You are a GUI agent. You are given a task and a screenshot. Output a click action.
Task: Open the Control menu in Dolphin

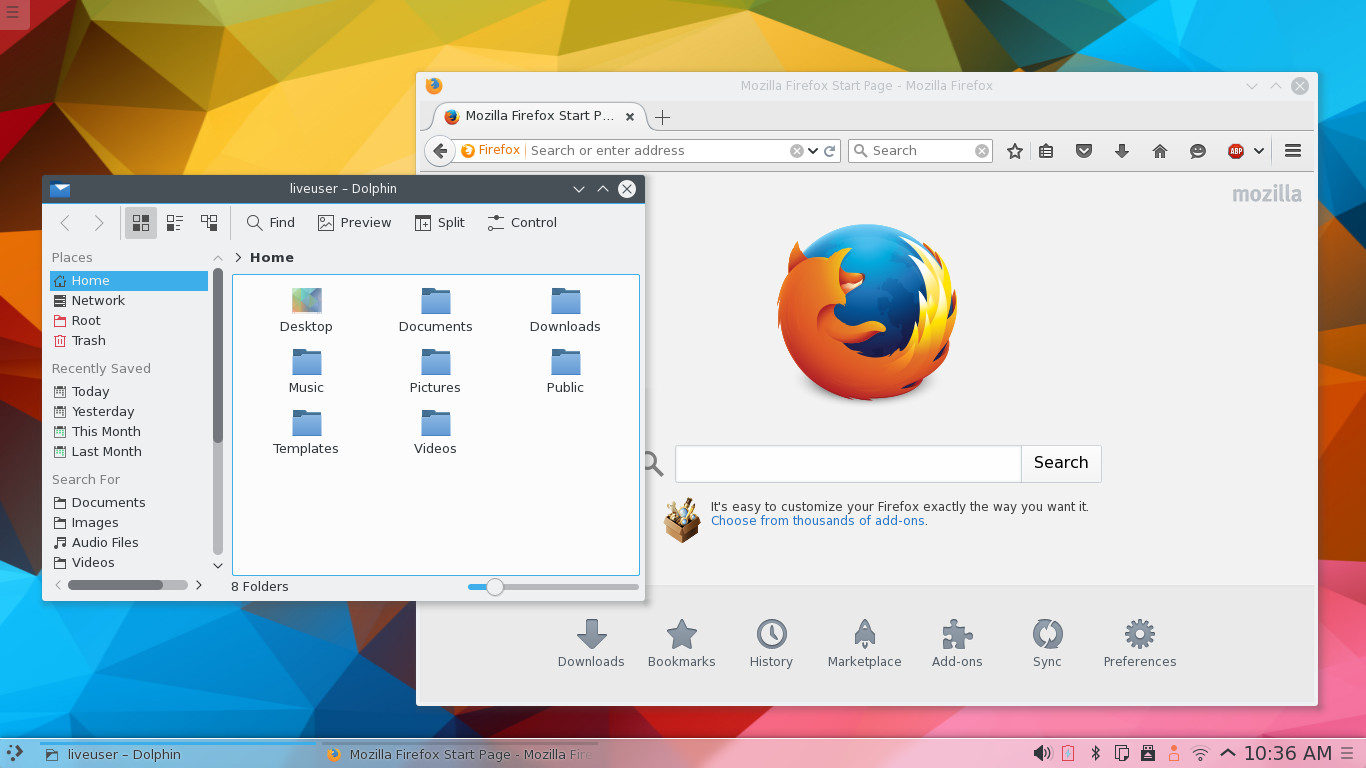522,223
